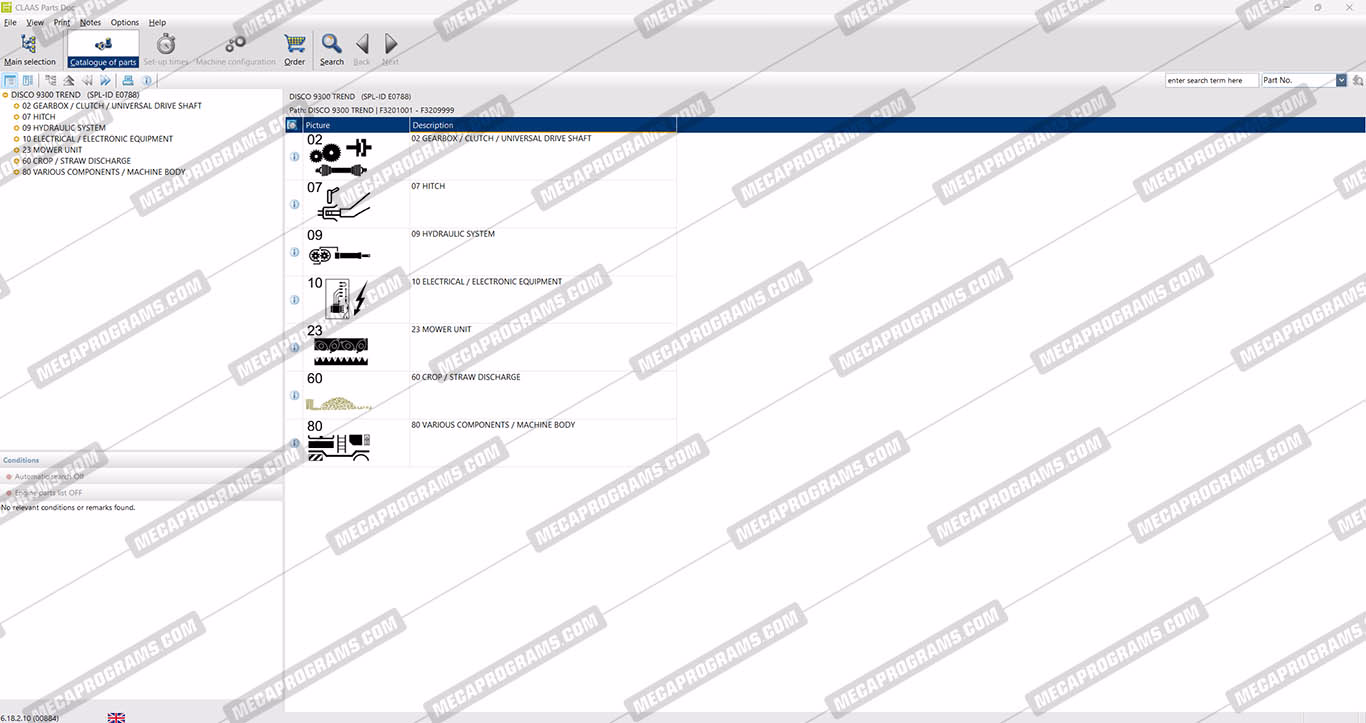Image resolution: width=1366 pixels, height=723 pixels.
Task: Select 09 HYDRAULIC SYSTEM in the tree
Action: coord(64,128)
